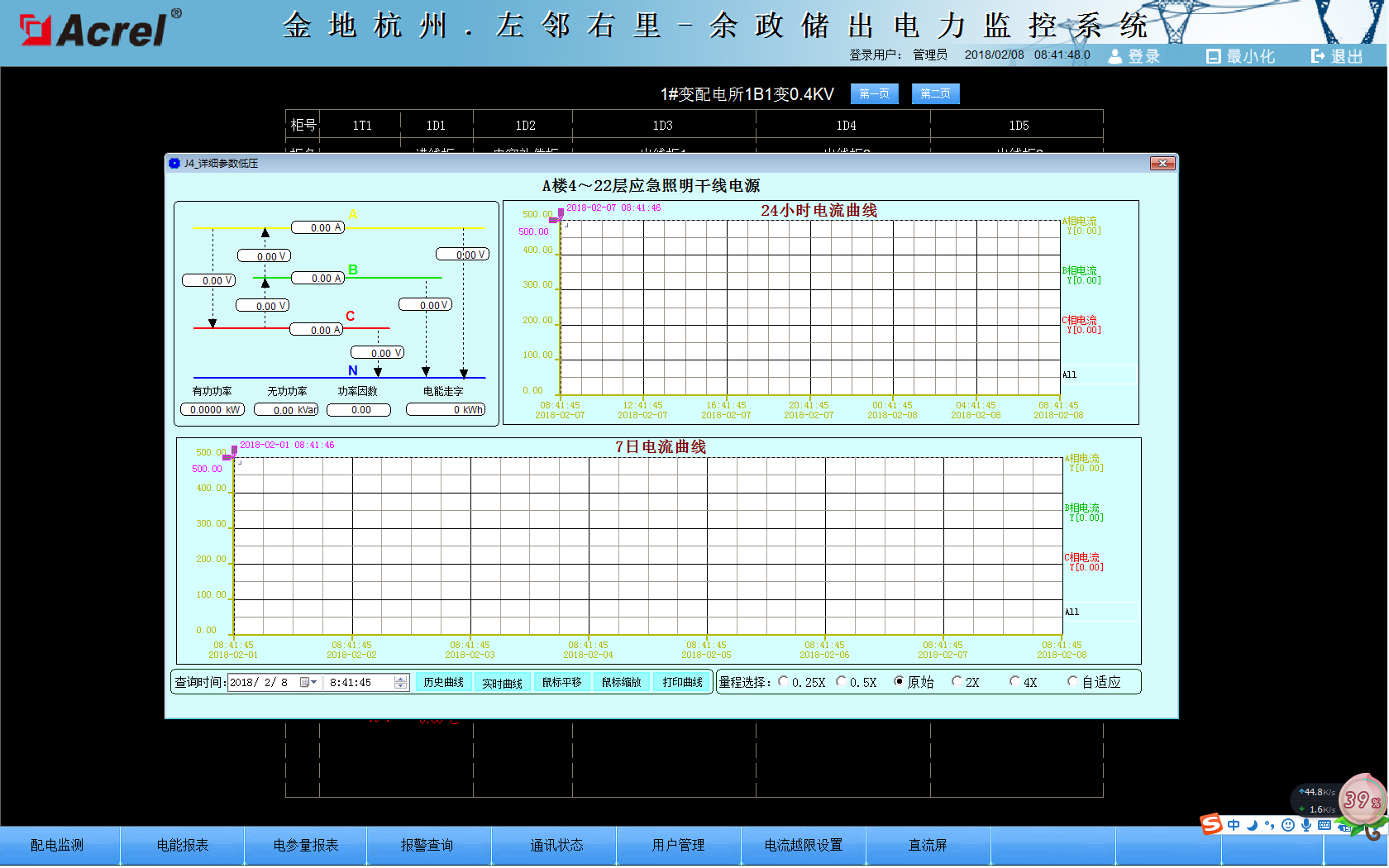Select the 2X range radio button
The image size is (1389, 868).
[957, 682]
